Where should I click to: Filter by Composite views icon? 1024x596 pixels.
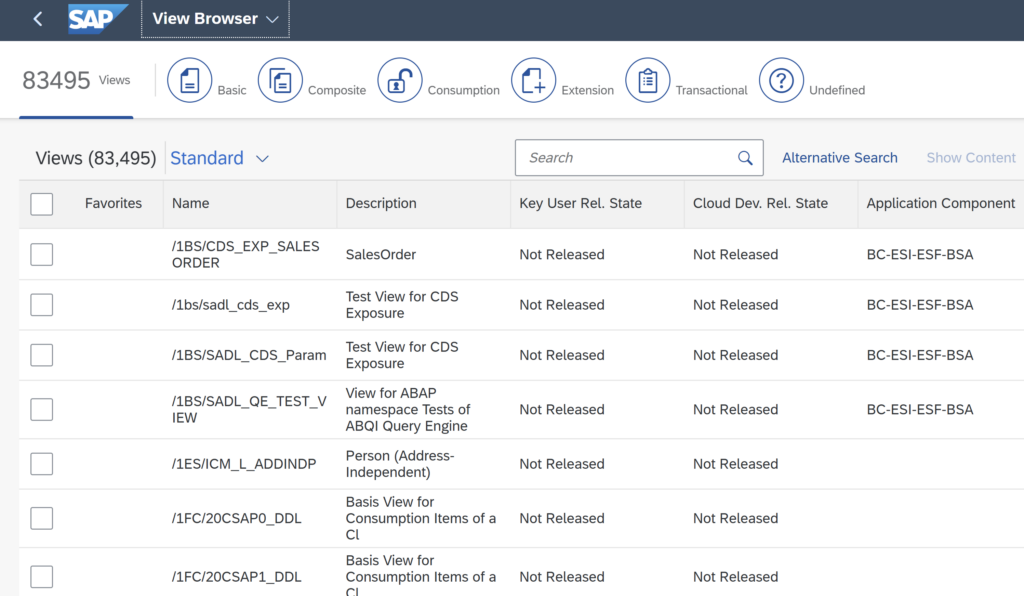280,80
